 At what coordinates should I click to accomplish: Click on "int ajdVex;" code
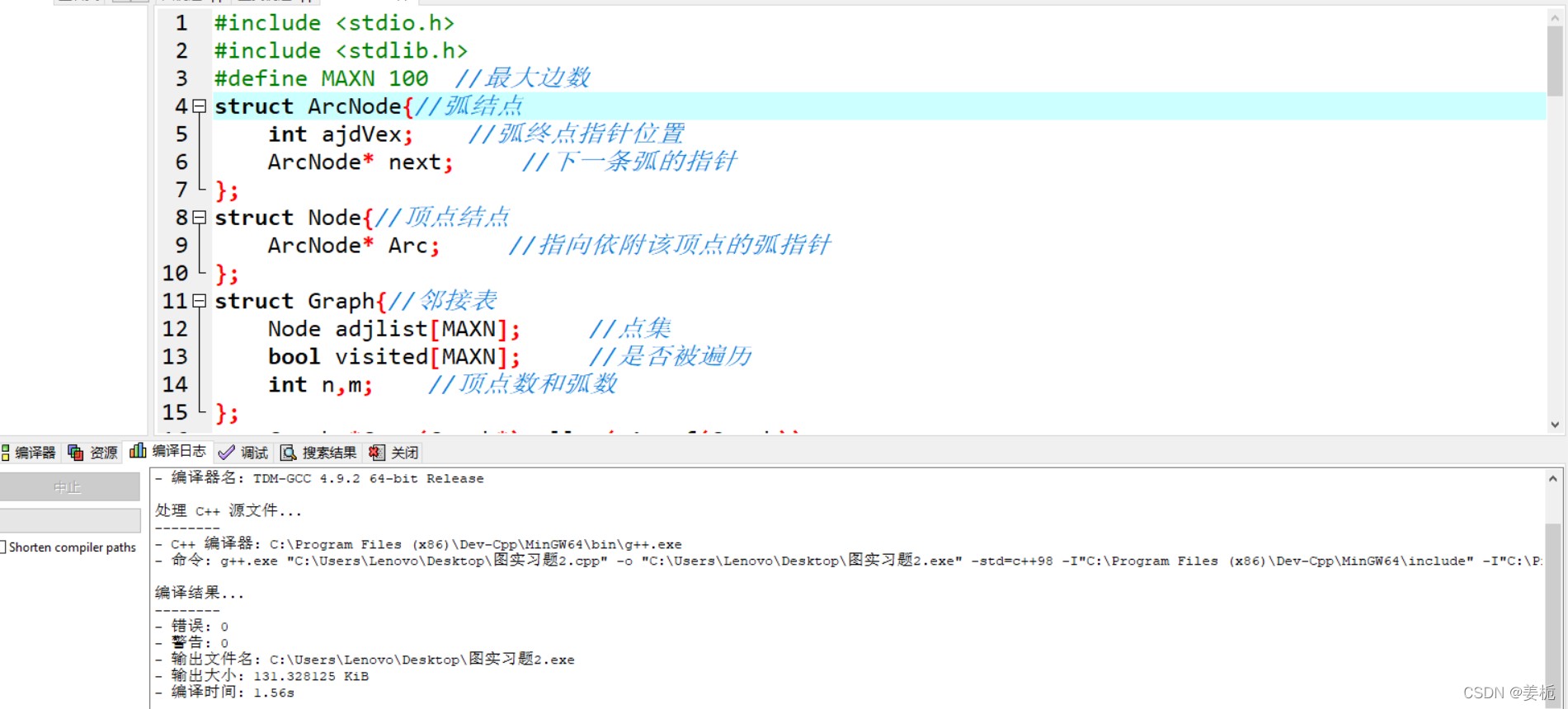(x=341, y=134)
